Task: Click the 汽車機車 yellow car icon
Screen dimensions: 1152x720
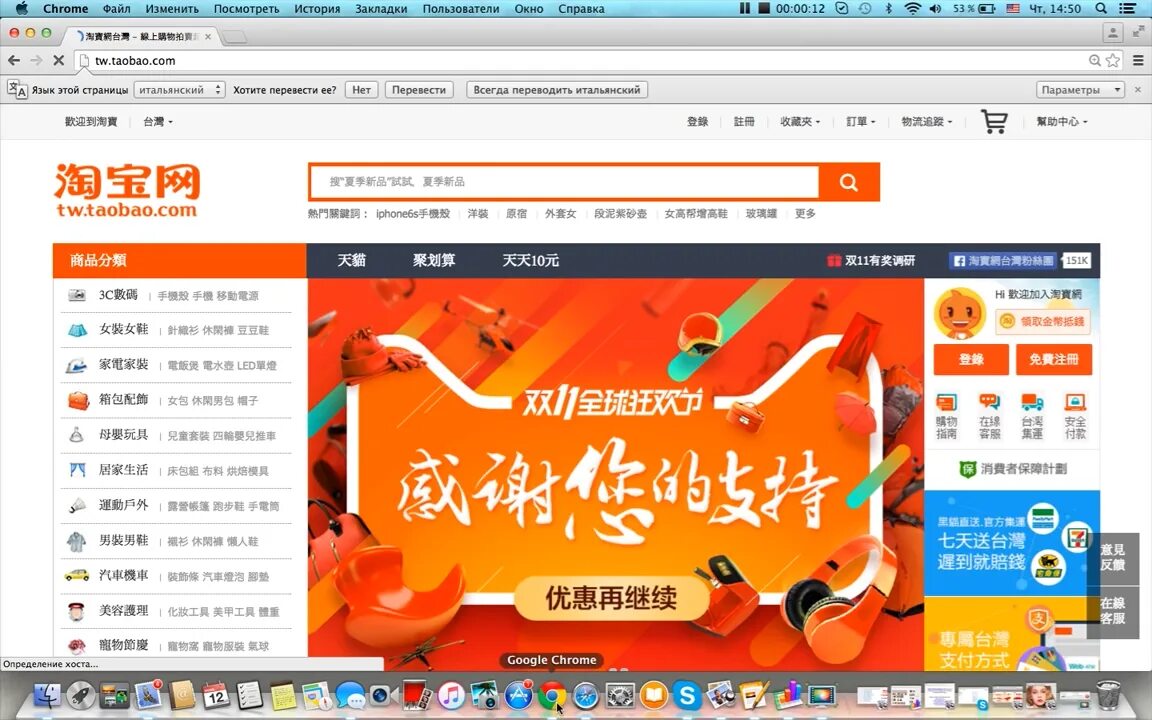Action: pos(76,575)
